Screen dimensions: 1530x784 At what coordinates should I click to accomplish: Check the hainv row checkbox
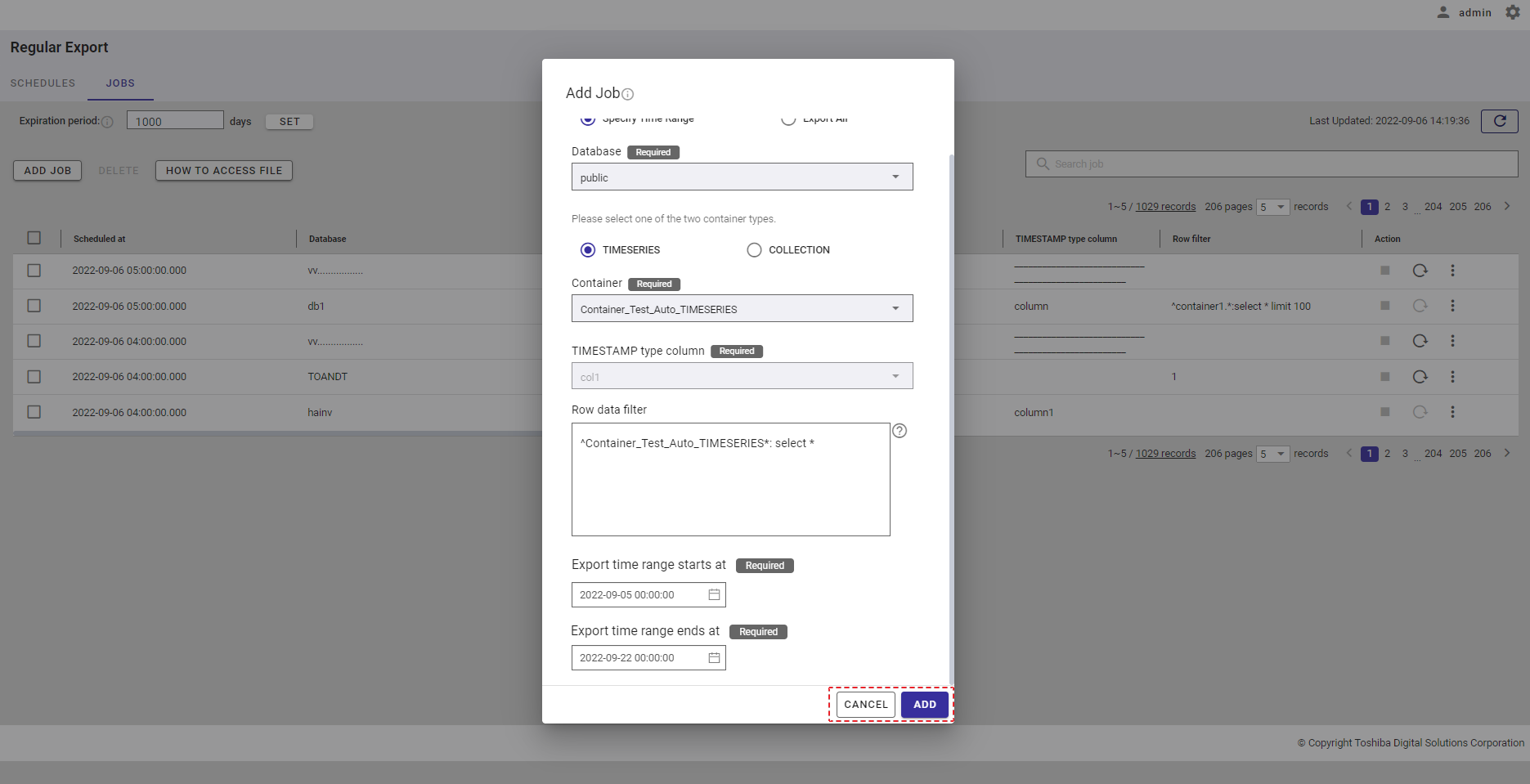point(34,412)
